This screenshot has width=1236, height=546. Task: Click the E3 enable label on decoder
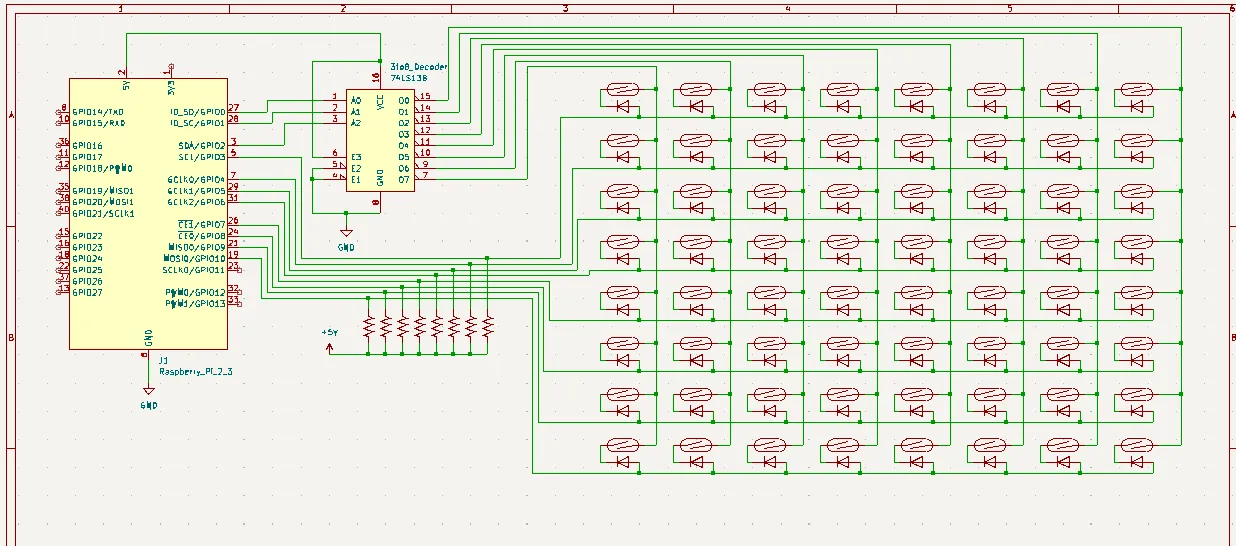point(356,157)
